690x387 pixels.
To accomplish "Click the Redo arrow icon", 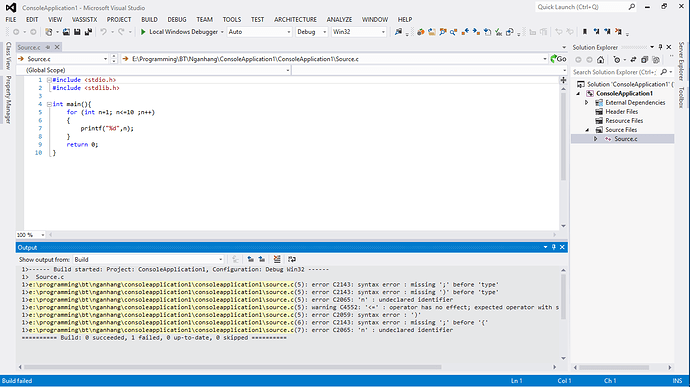I will 121,32.
